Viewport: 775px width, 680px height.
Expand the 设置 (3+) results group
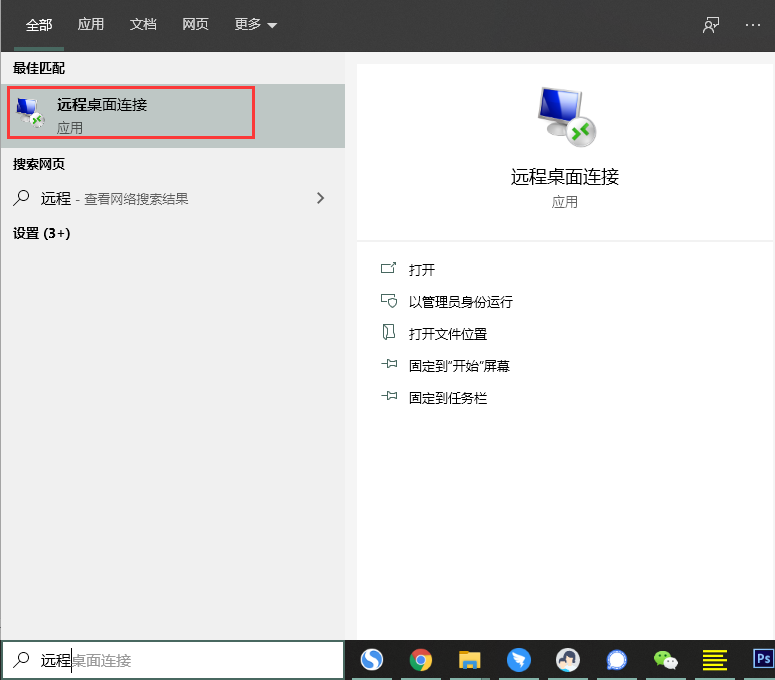pos(42,233)
